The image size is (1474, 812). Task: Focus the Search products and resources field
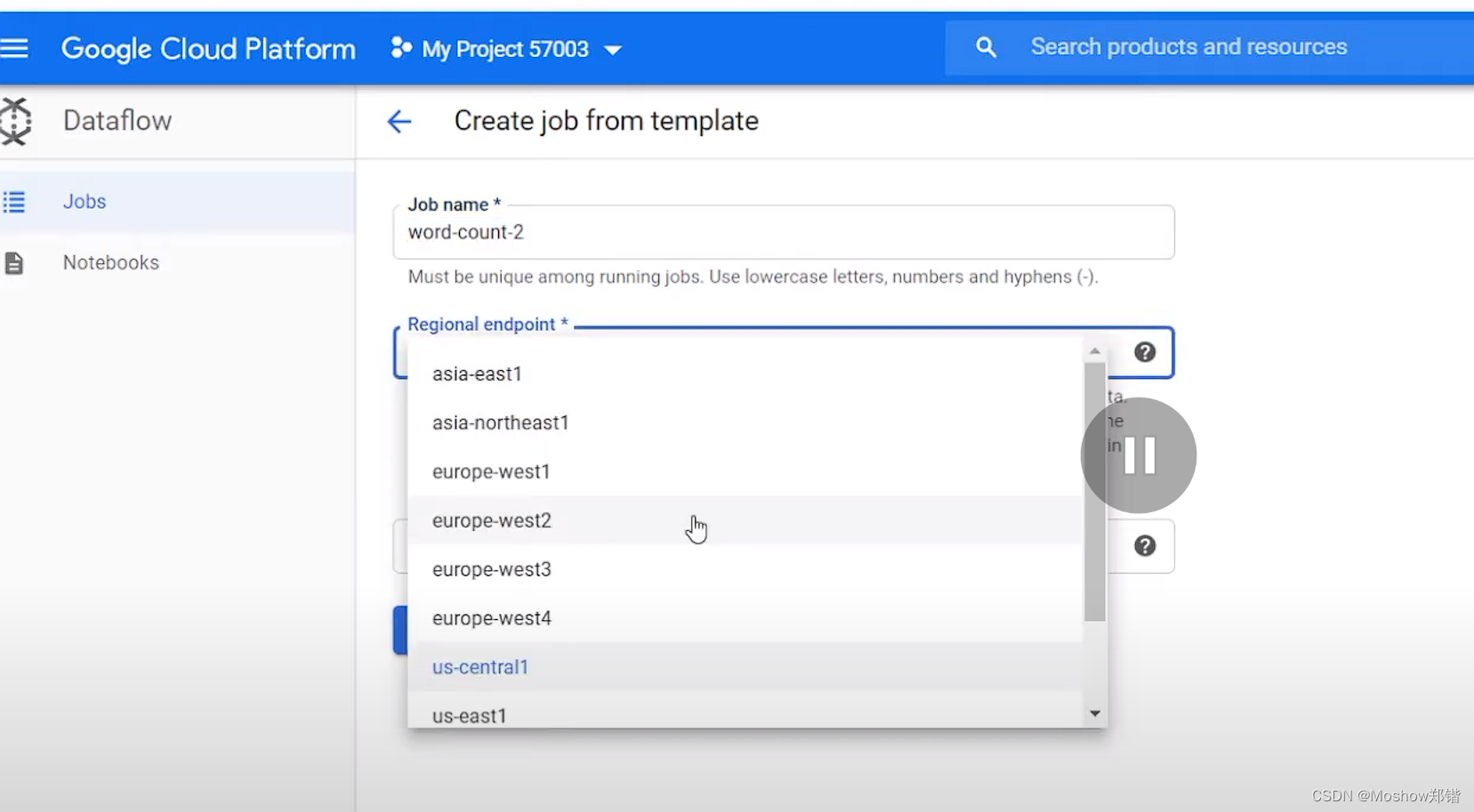(1210, 47)
